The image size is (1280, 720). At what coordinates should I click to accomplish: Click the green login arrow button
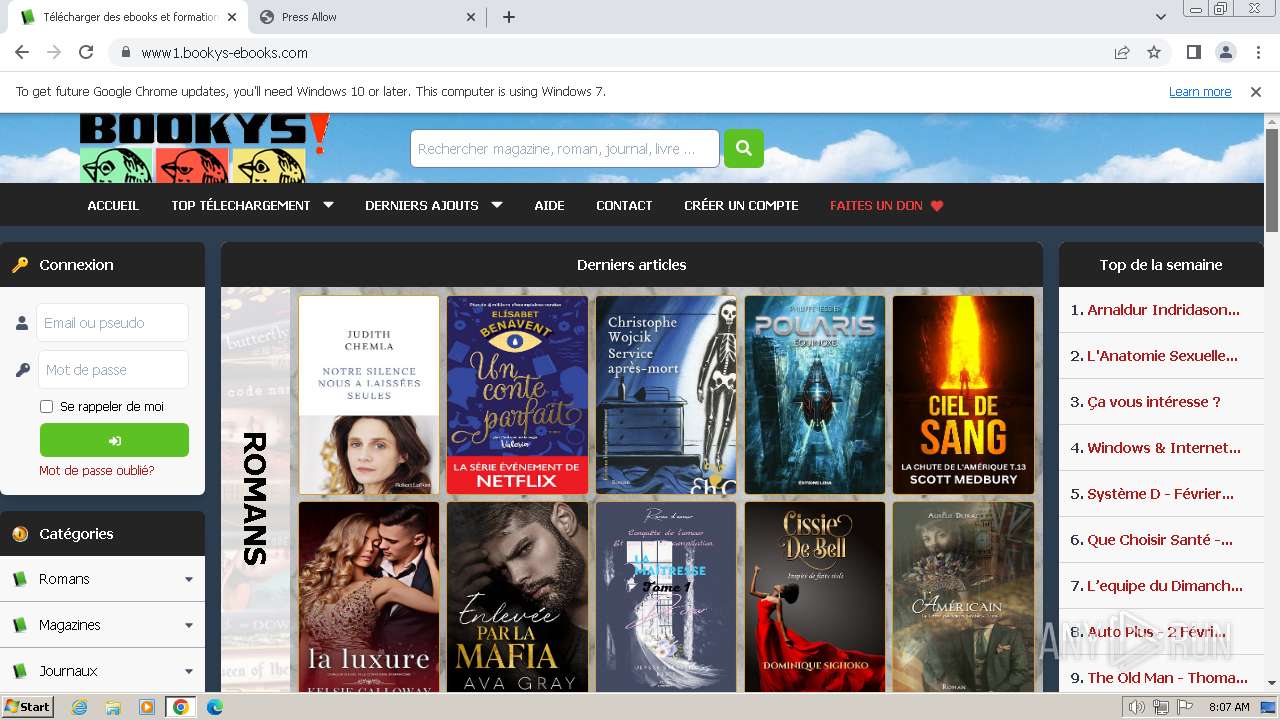click(x=114, y=440)
